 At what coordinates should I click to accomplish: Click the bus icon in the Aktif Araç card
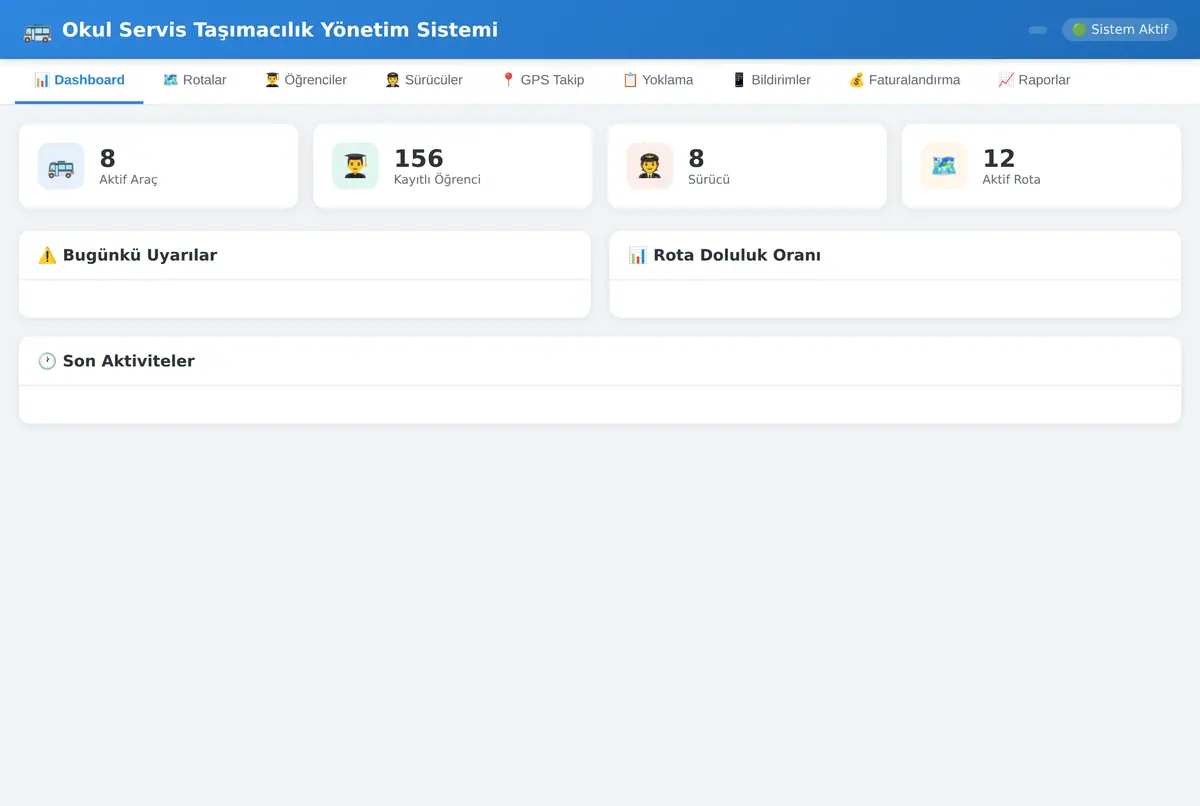61,166
